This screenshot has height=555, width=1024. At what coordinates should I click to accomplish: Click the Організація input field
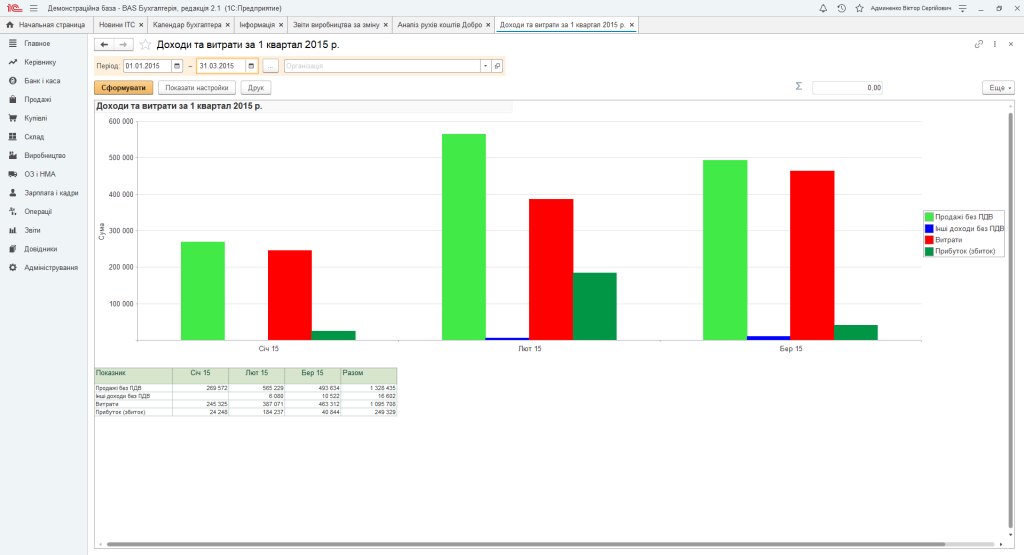click(382, 66)
